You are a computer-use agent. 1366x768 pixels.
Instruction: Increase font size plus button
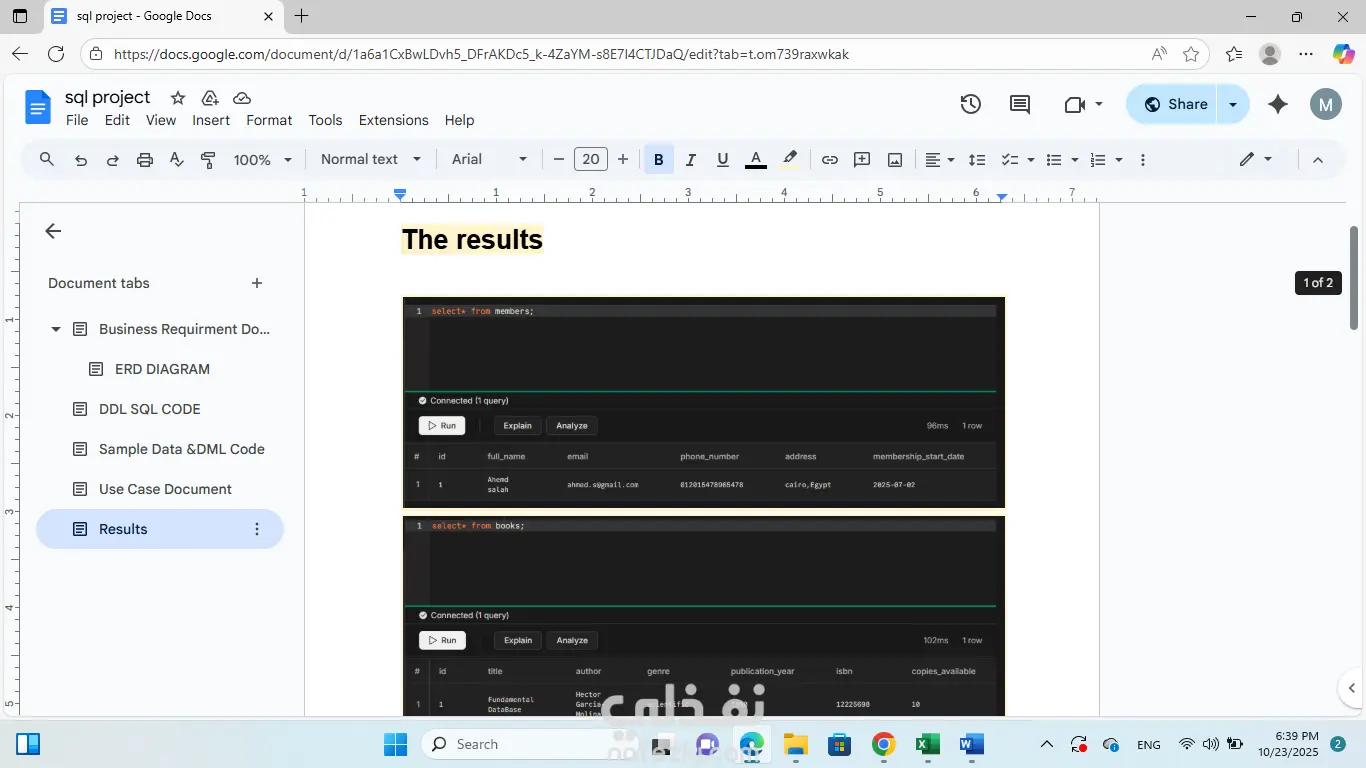point(623,160)
